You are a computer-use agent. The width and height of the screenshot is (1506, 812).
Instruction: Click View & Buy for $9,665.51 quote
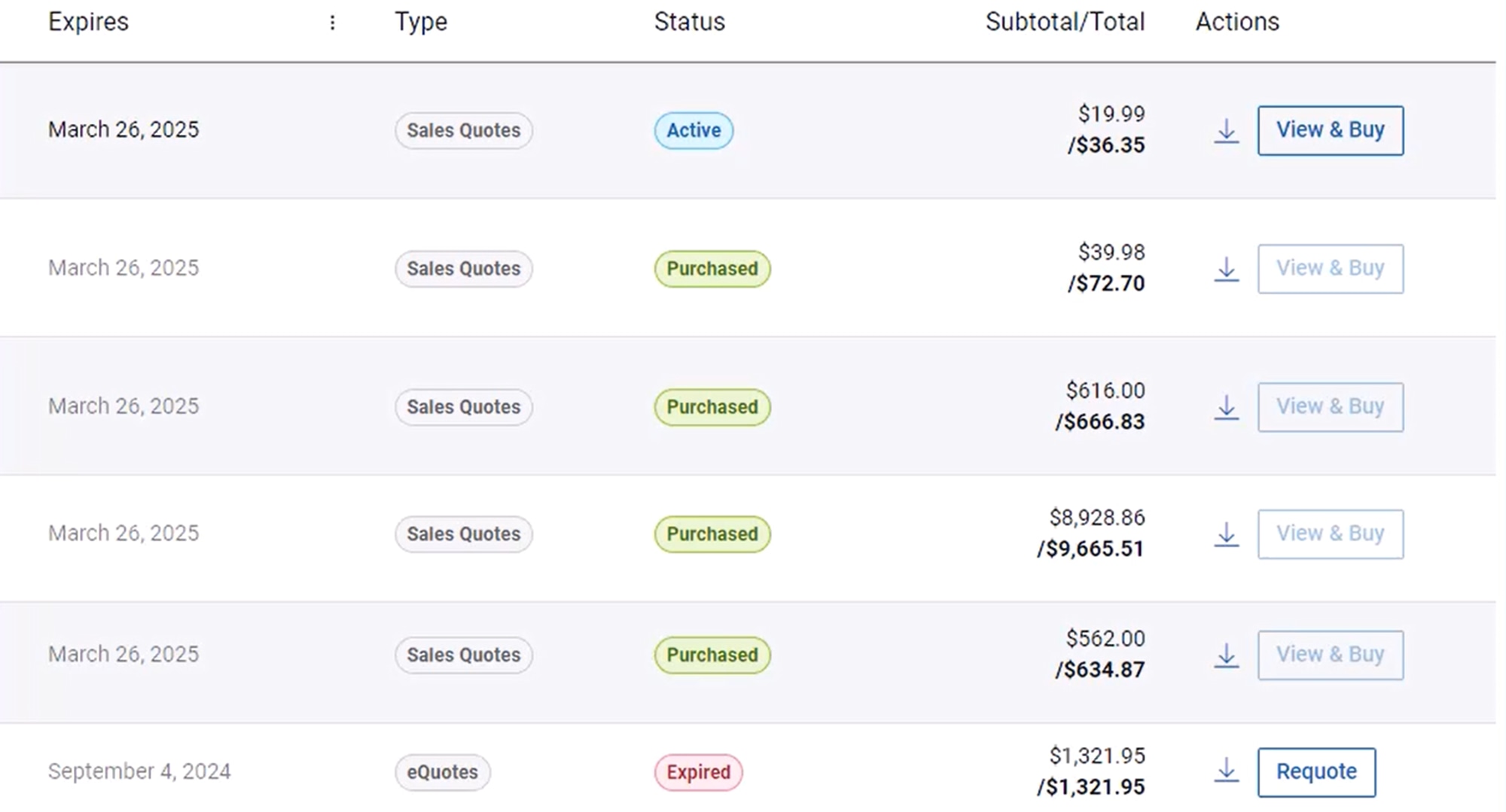pos(1331,534)
